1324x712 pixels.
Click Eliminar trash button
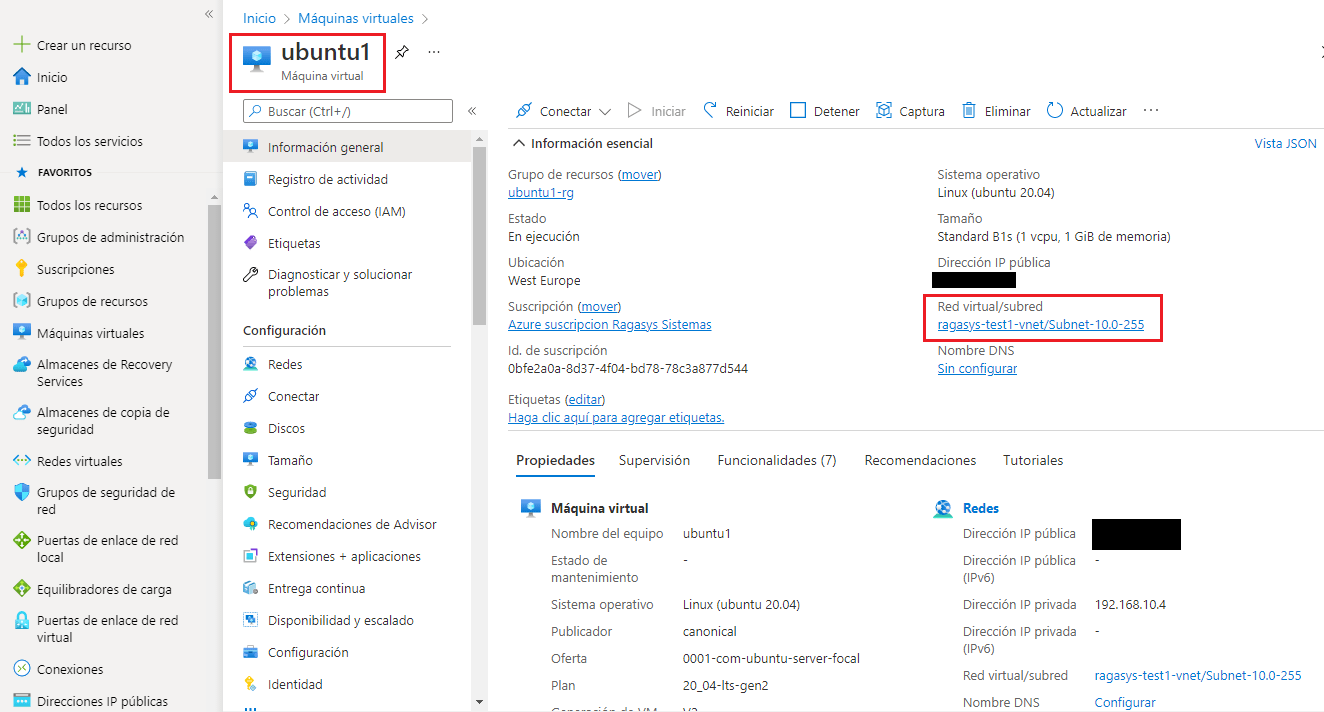point(996,111)
